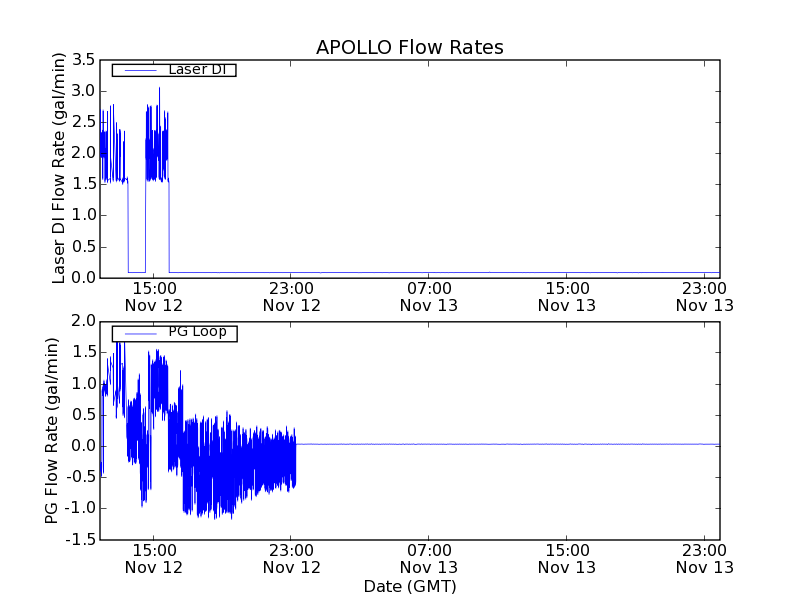Click the blue line sample in PG Loop legend
800x600 pixels.
pos(139,333)
